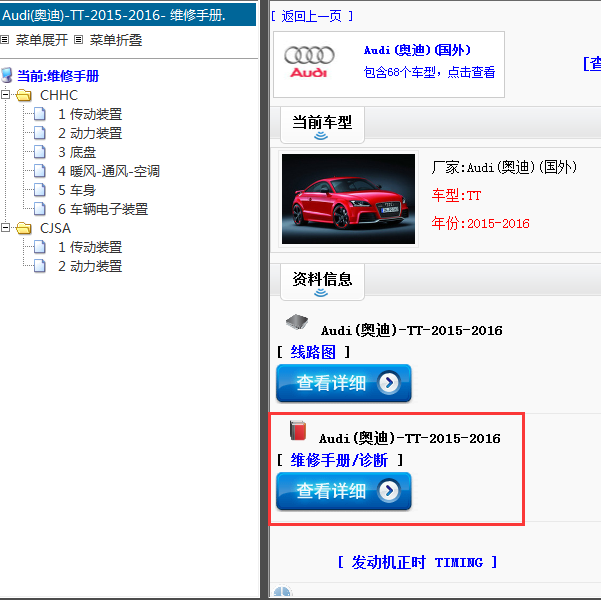Open the 维修手册/诊断 link
Viewport: 601px width, 600px height.
[x=339, y=460]
